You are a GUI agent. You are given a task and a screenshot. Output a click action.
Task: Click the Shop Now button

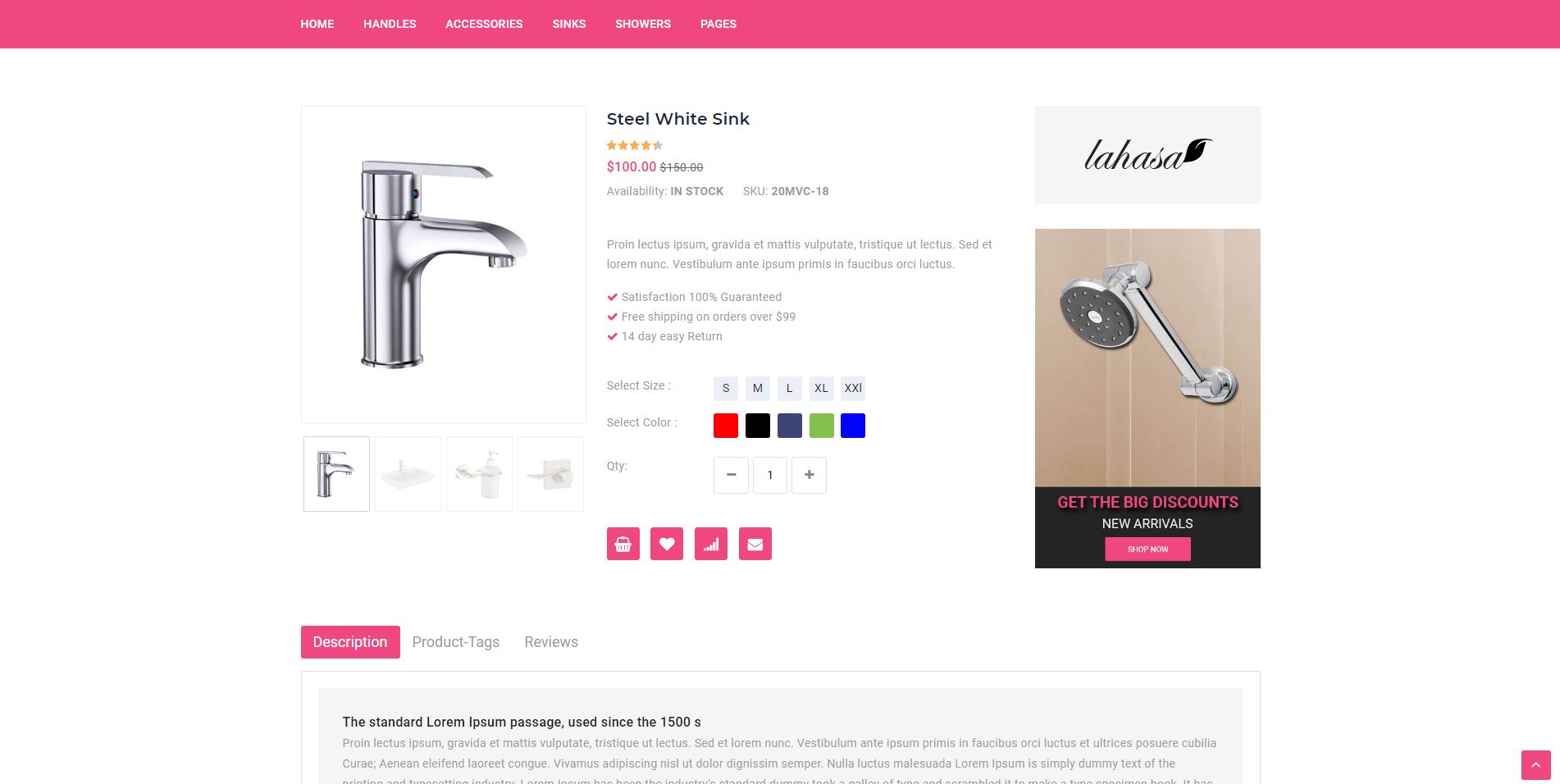point(1147,549)
